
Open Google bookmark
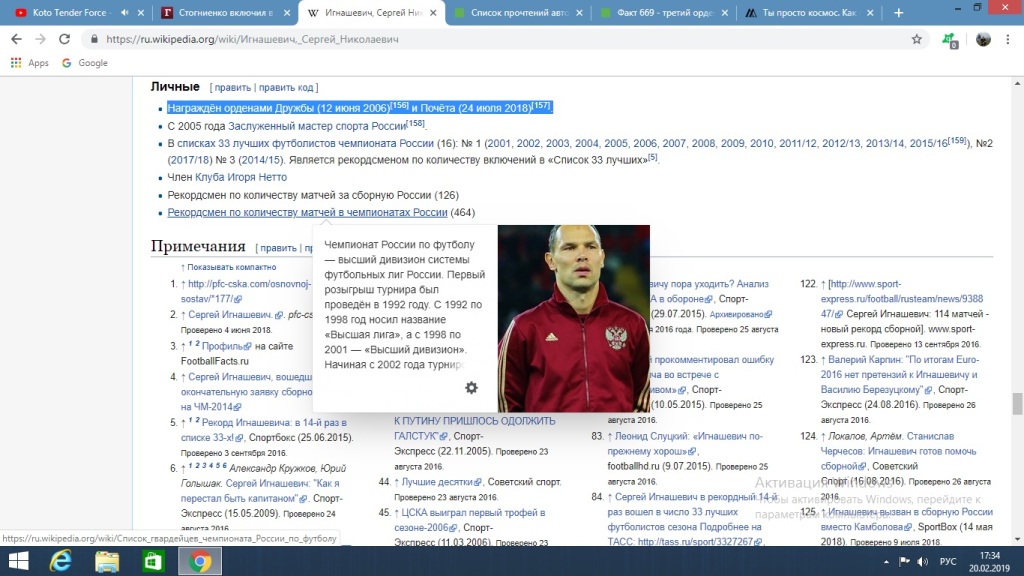point(85,63)
